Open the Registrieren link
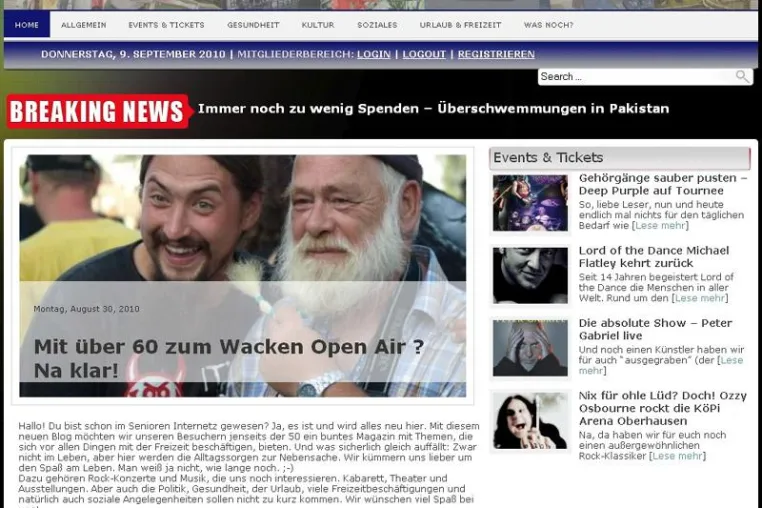762x508 pixels. coord(496,54)
